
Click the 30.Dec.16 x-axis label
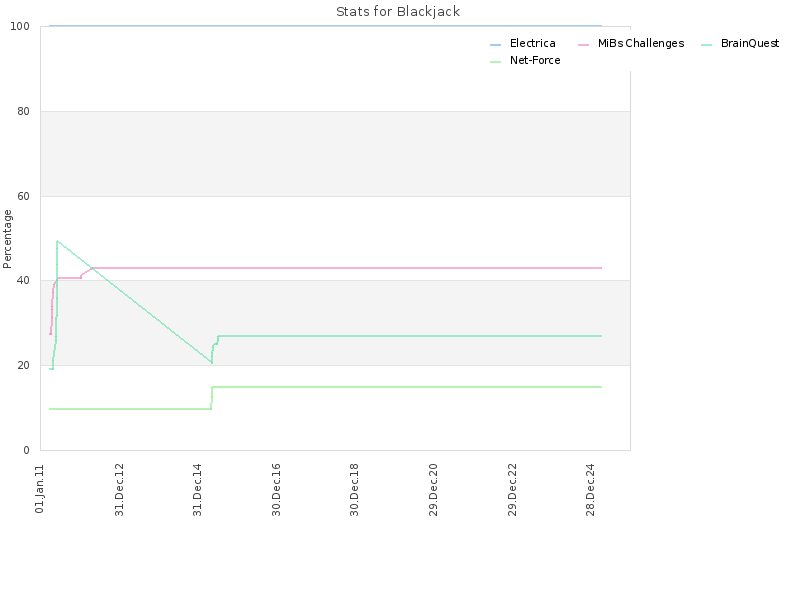(x=276, y=490)
